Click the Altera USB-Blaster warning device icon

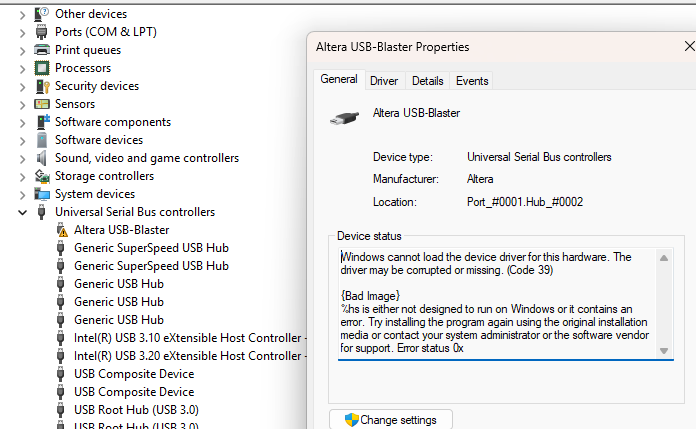pyautogui.click(x=61, y=230)
